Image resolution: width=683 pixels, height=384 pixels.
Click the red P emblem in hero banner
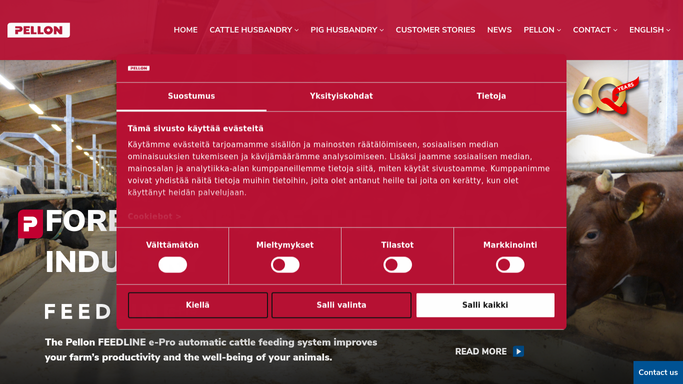(x=30, y=224)
